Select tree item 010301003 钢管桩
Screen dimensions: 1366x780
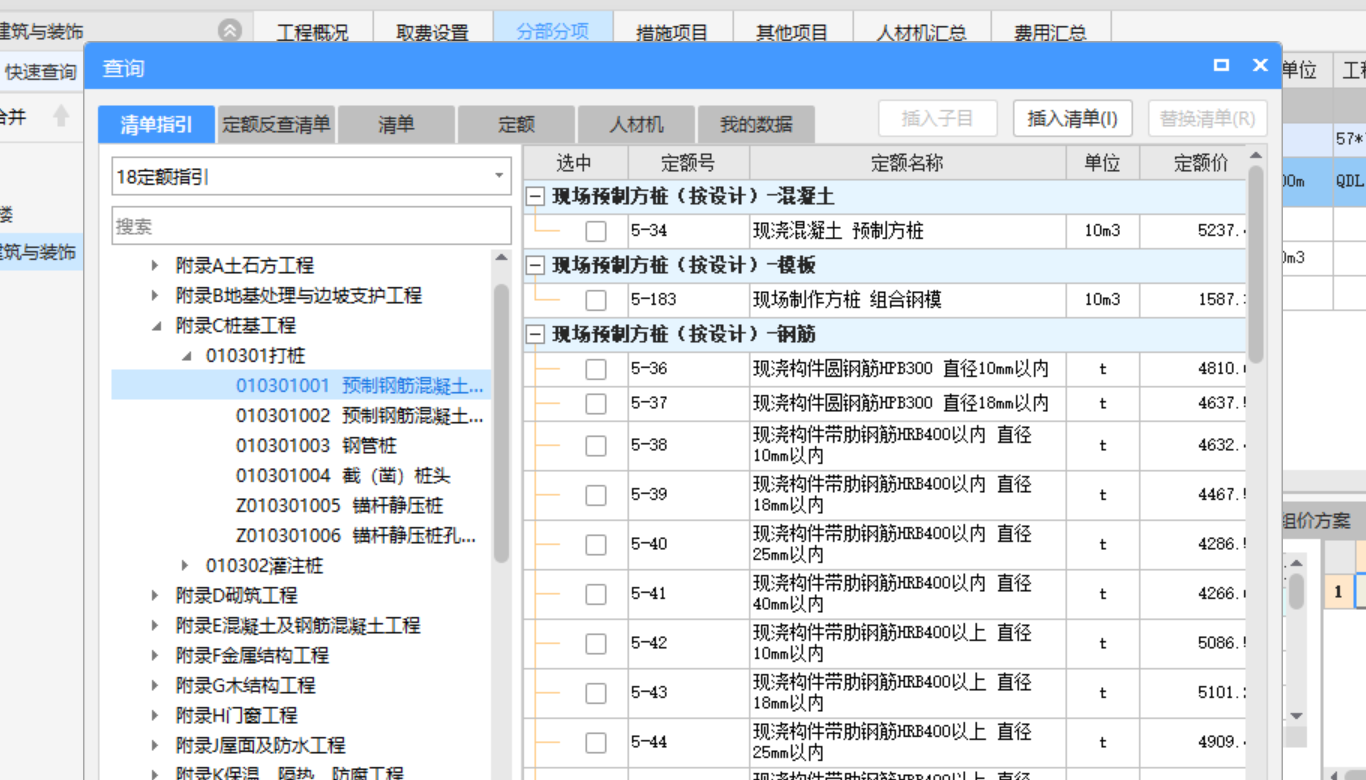click(317, 445)
